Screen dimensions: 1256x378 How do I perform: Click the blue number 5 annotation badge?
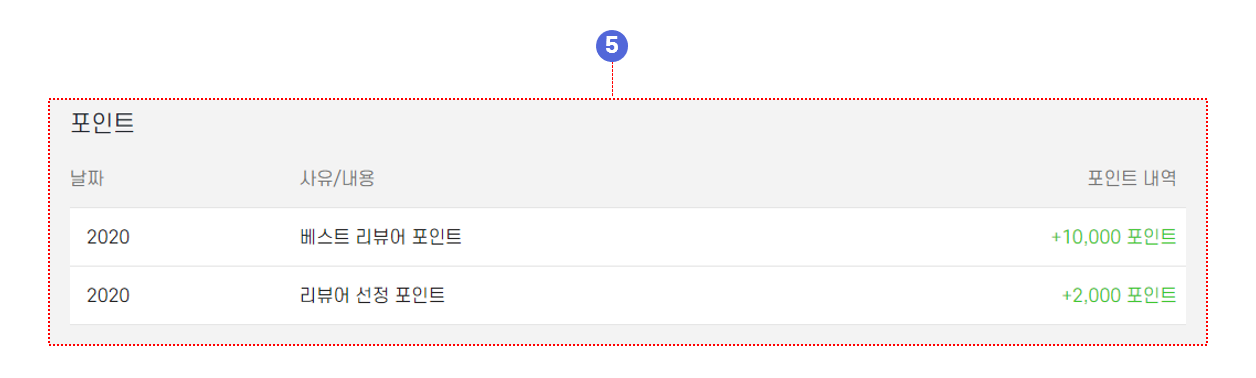coord(612,45)
